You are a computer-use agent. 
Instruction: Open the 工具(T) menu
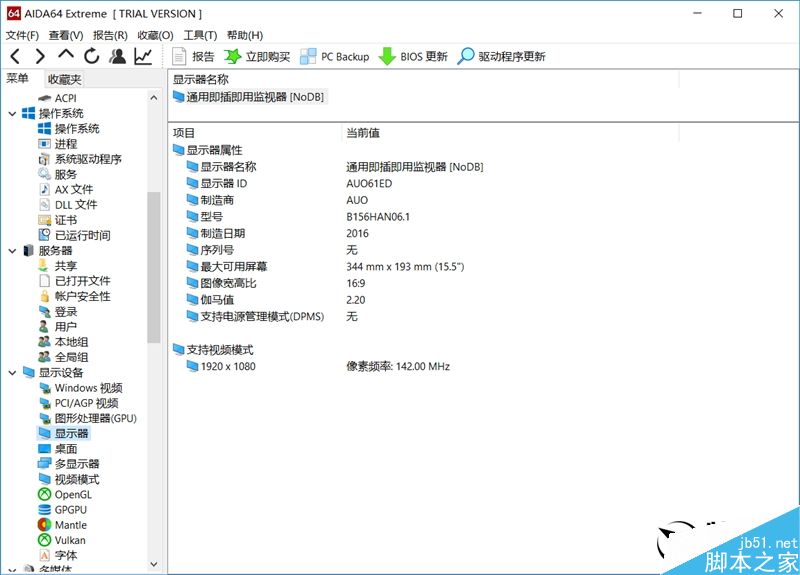[201, 35]
